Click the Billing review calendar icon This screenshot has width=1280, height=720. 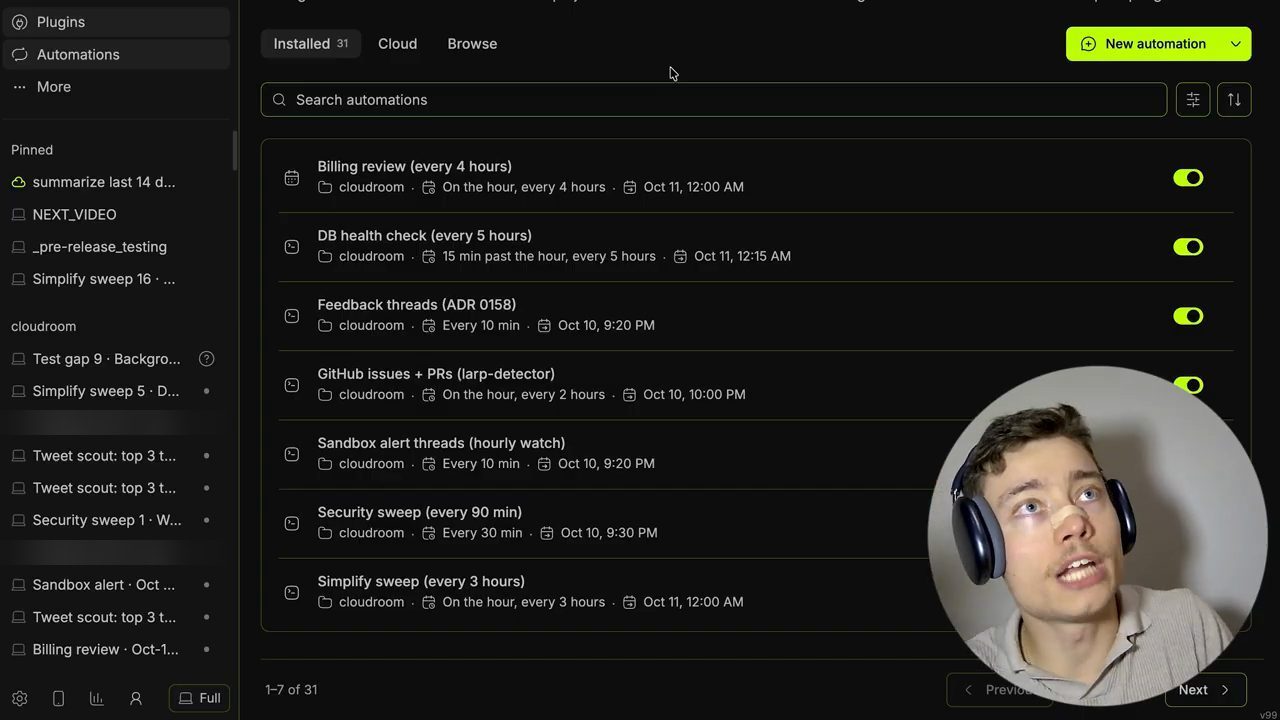pyautogui.click(x=292, y=178)
